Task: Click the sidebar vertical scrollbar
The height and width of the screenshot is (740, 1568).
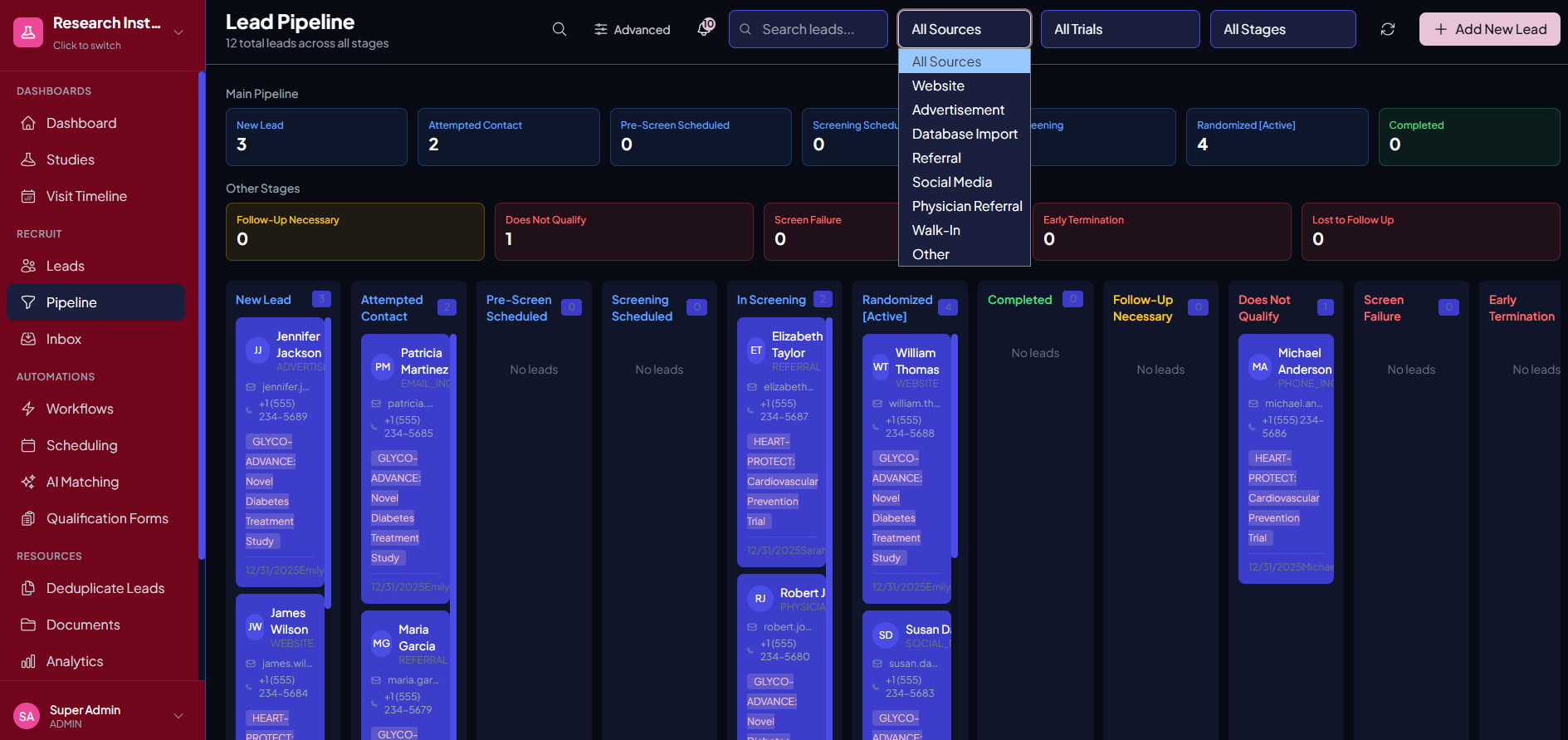Action: click(202, 316)
